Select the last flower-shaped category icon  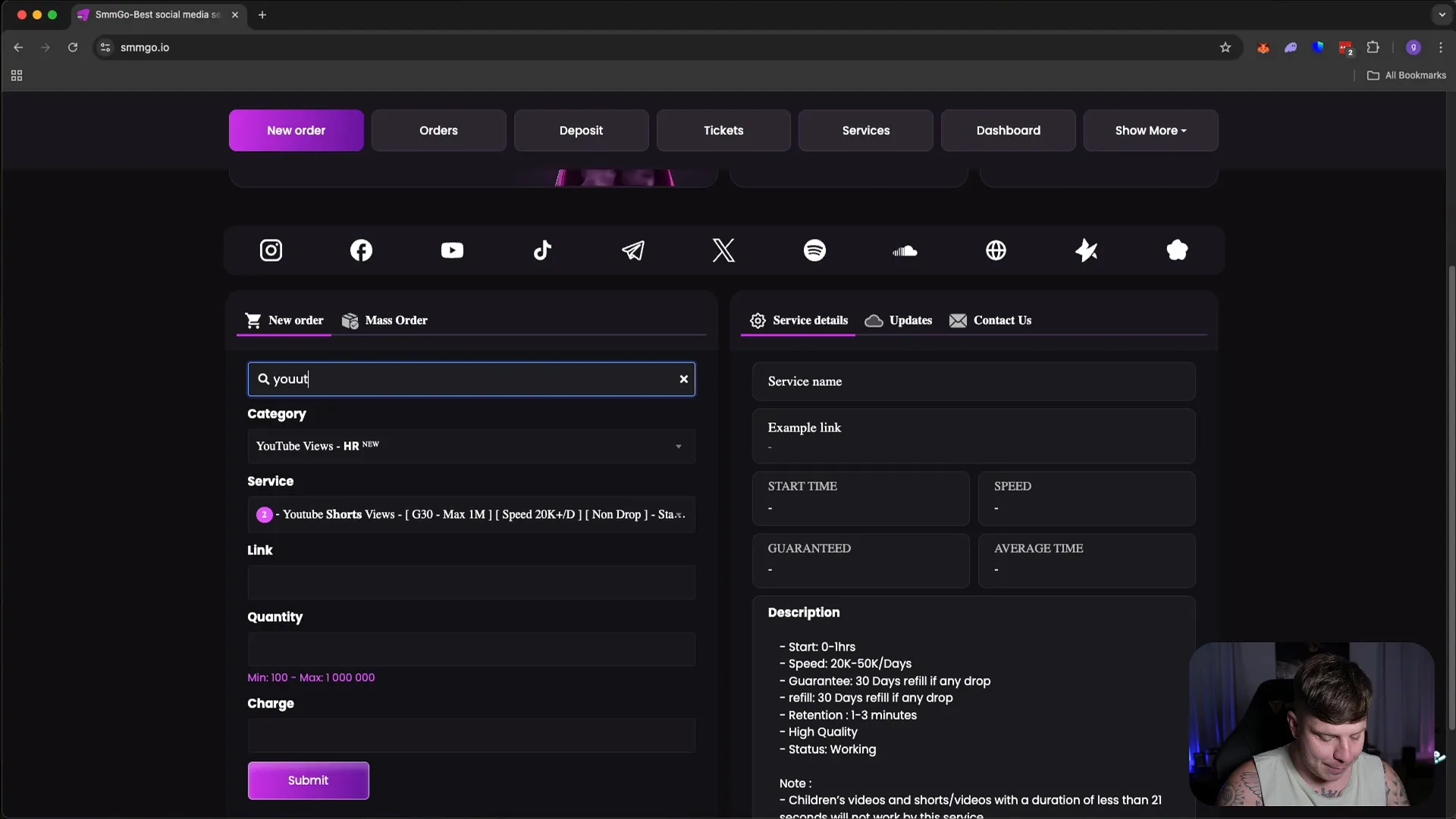[1177, 250]
